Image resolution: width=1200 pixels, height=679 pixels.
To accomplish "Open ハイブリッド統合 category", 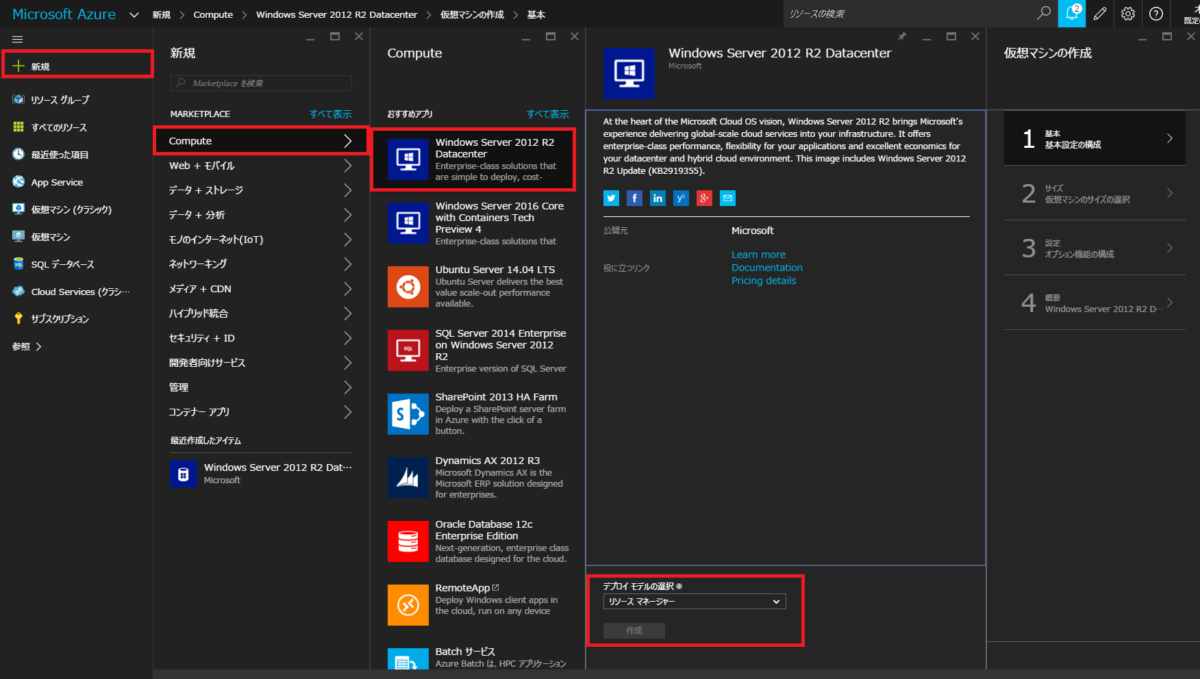I will click(x=261, y=314).
